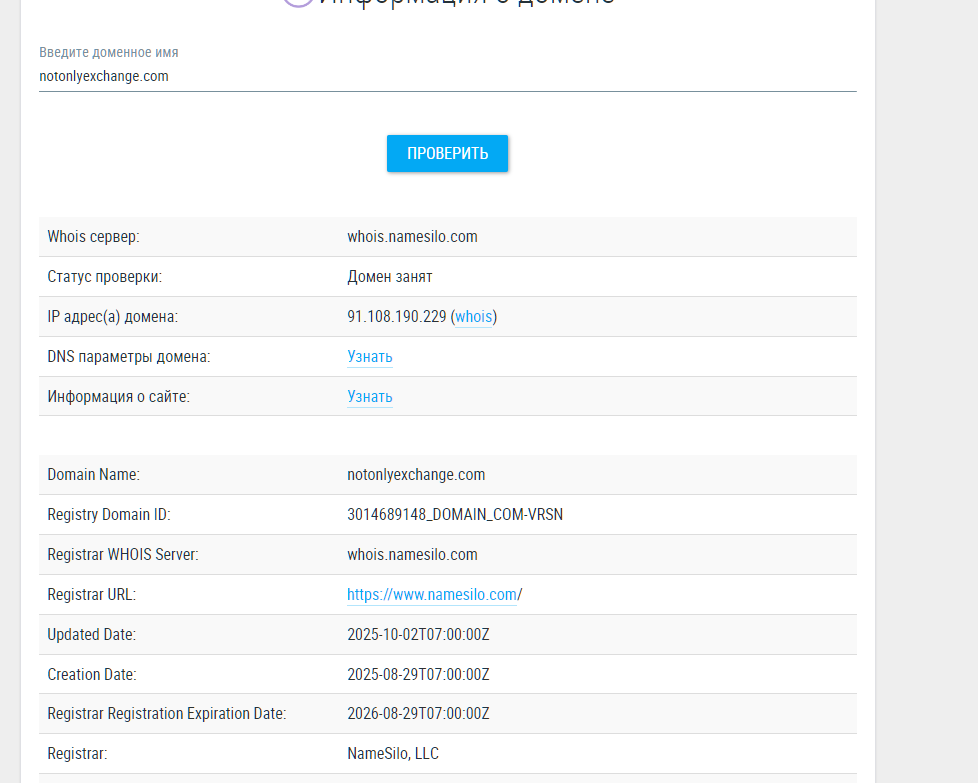Click the vertical scrollbar on the right edge
This screenshot has width=978, height=783.
pyautogui.click(x=973, y=390)
